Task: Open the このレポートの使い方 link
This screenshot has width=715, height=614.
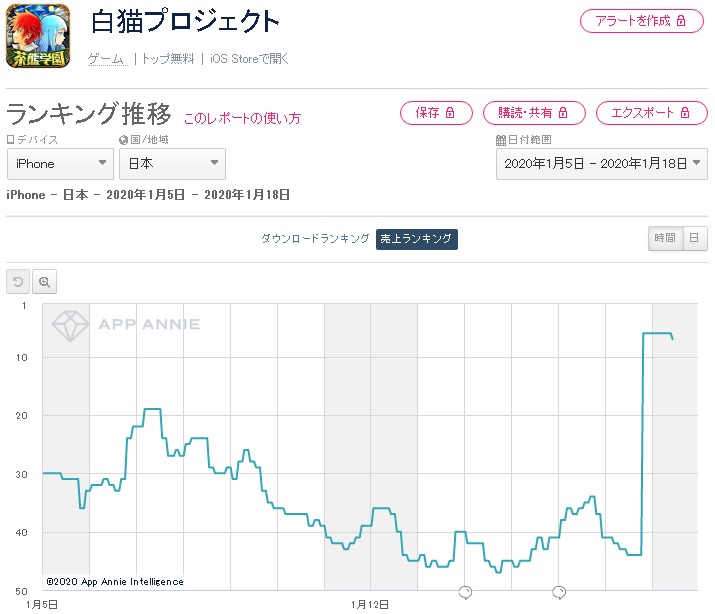Action: [241, 118]
